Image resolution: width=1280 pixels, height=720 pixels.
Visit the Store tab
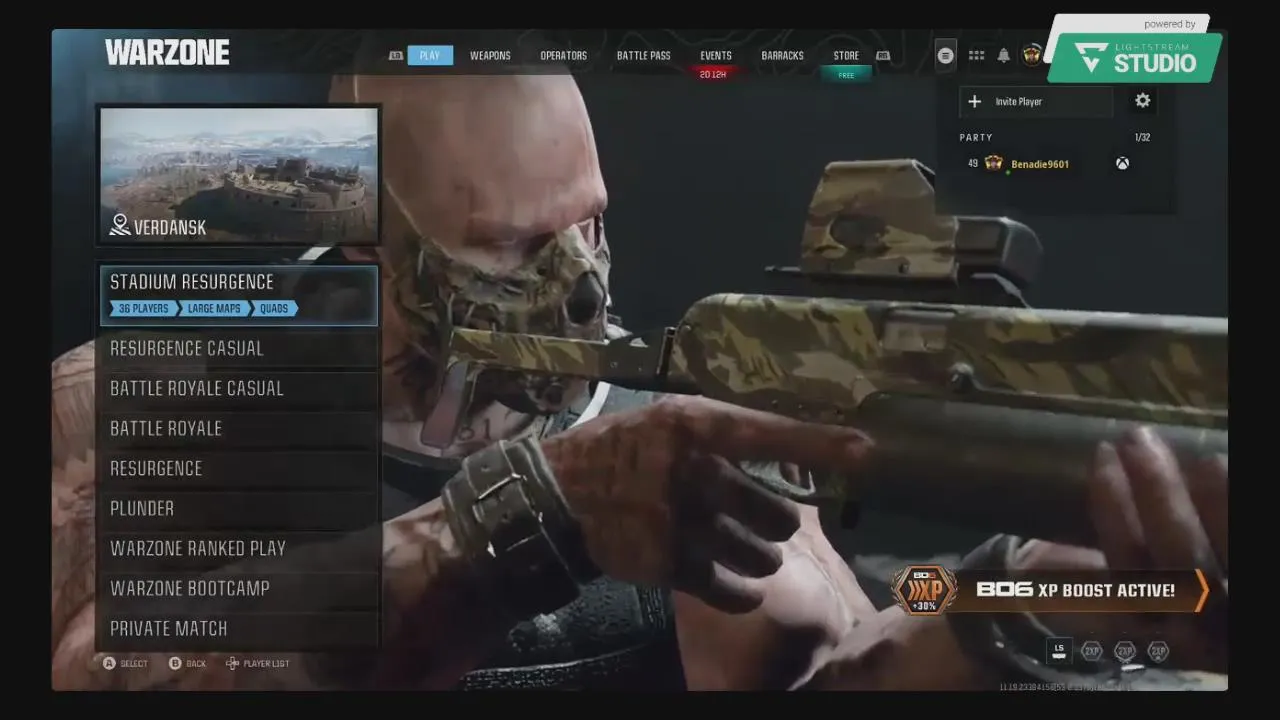pyautogui.click(x=846, y=55)
